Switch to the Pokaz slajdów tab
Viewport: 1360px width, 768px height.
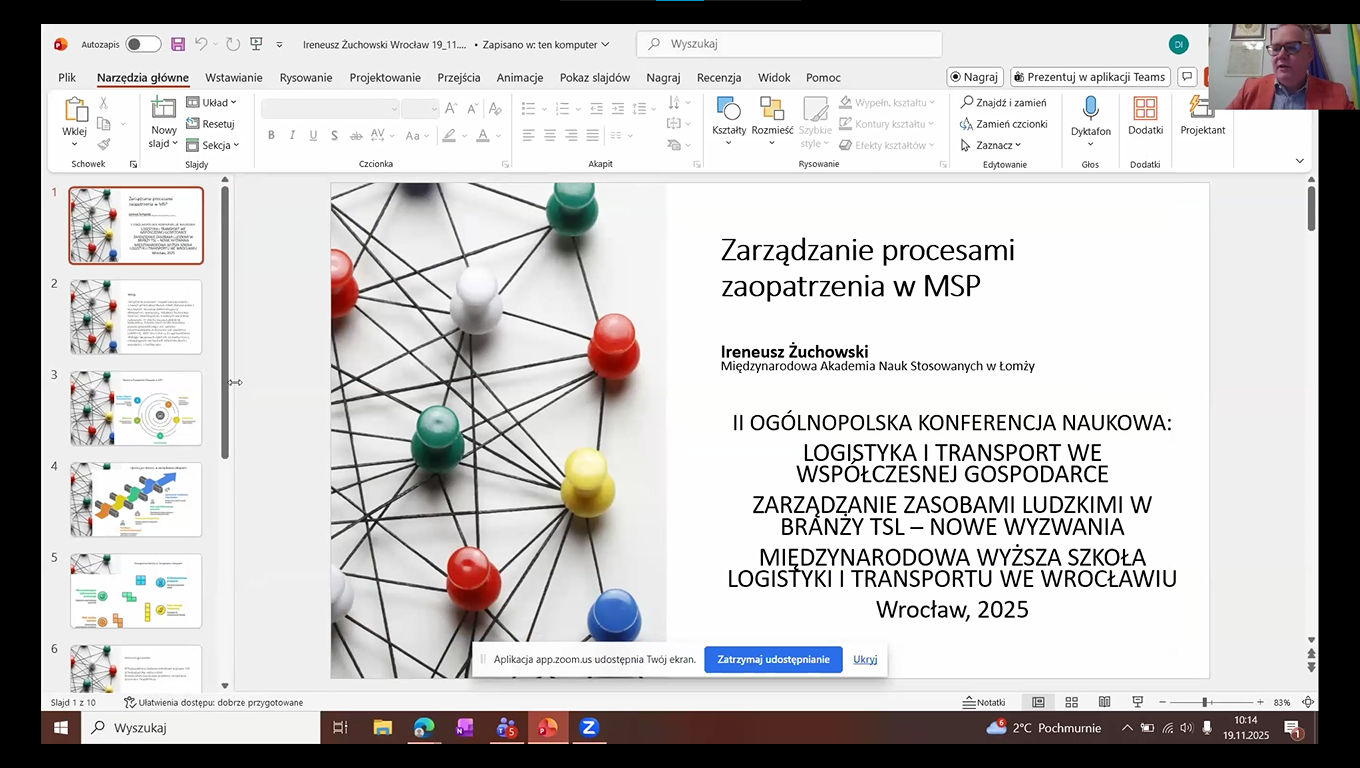[x=595, y=77]
